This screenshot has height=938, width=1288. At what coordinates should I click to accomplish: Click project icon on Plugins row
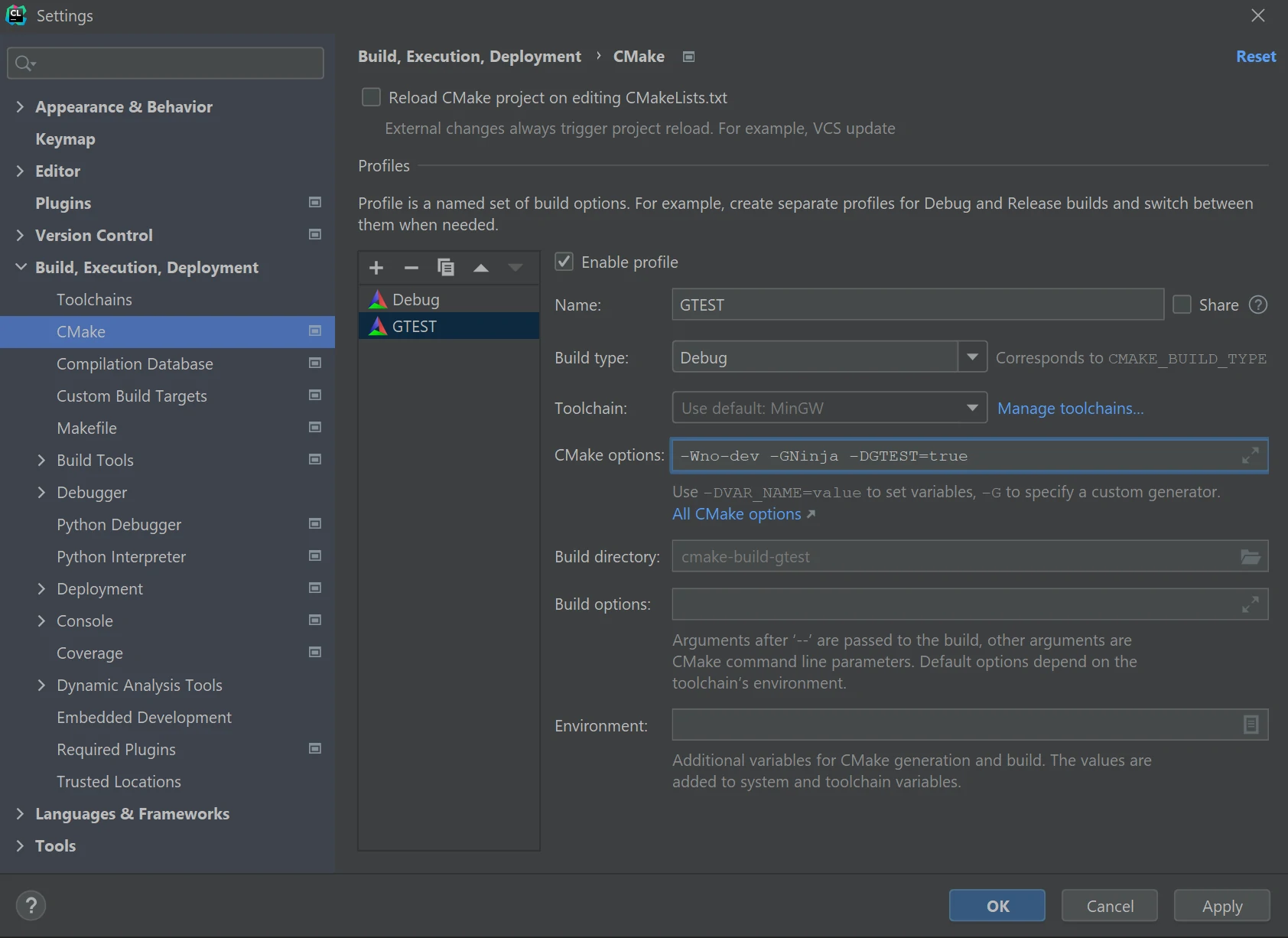tap(314, 202)
